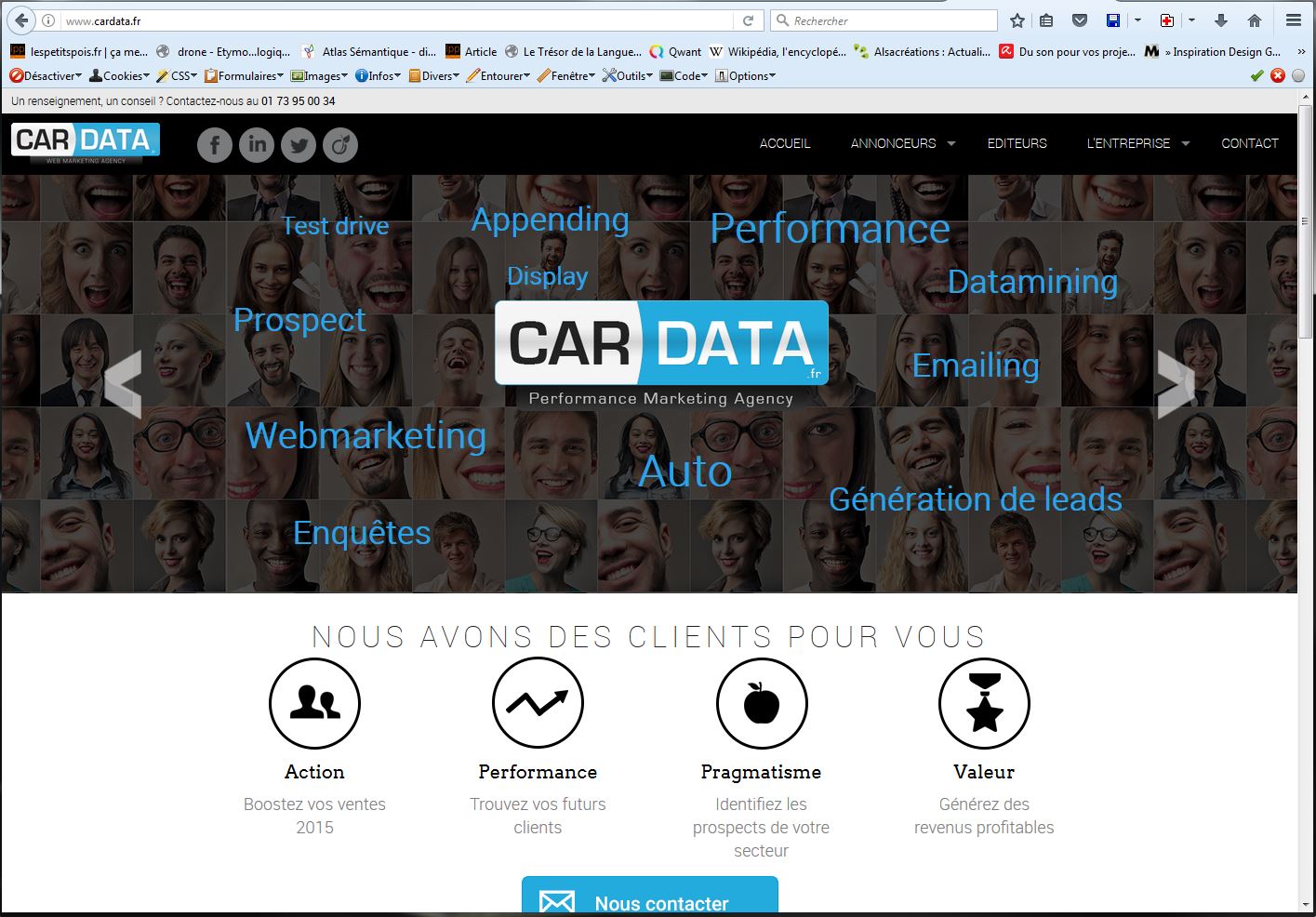
Task: Click the Performance heading under the chart icon
Action: (x=538, y=772)
